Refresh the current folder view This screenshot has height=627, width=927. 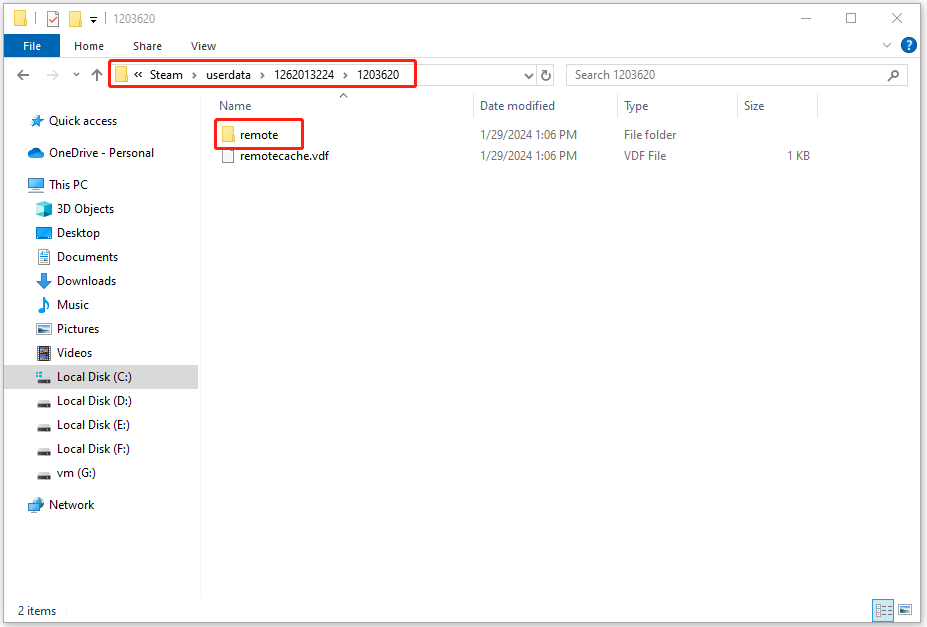(547, 75)
